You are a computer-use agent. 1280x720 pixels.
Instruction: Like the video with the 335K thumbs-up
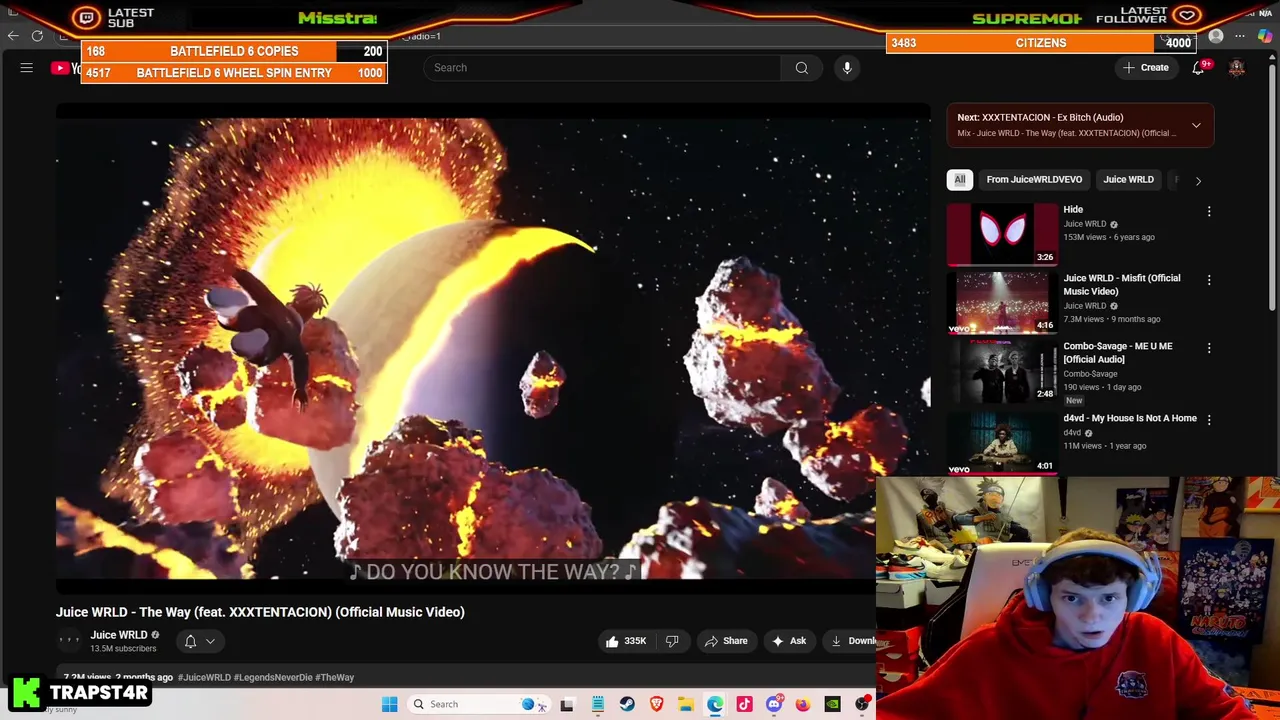pyautogui.click(x=625, y=641)
